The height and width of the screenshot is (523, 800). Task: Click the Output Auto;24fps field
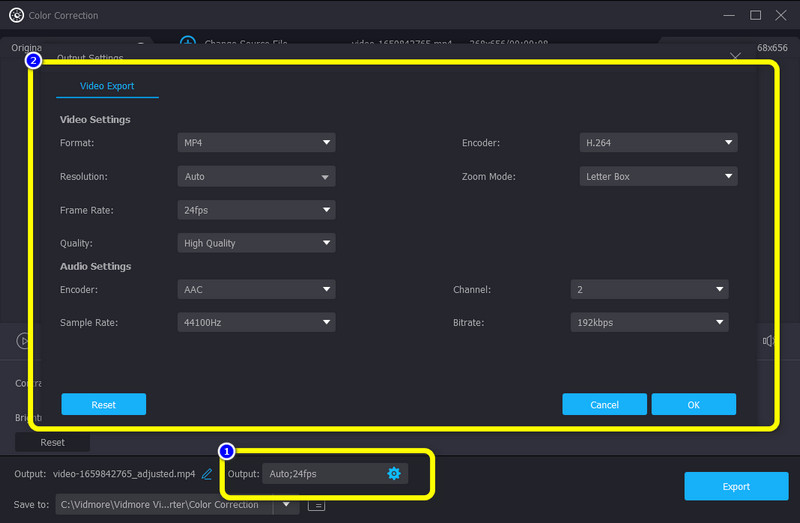click(322, 473)
